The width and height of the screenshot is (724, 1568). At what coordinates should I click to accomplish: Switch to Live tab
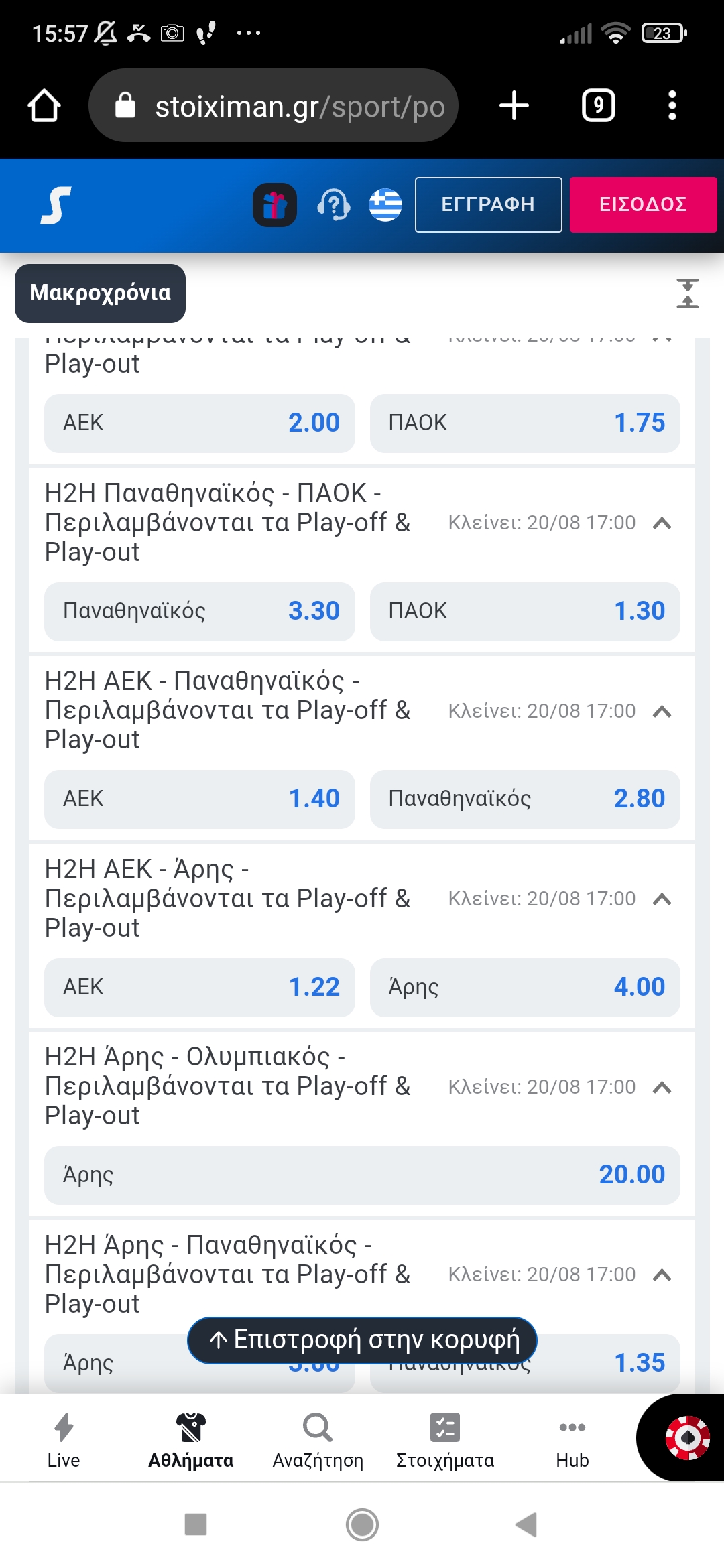point(64,1440)
